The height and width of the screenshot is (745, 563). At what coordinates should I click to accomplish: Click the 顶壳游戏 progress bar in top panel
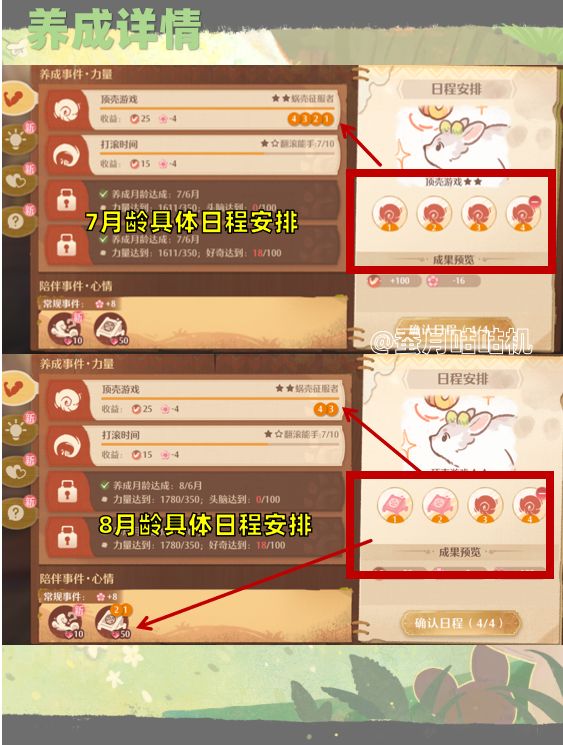pyautogui.click(x=217, y=109)
